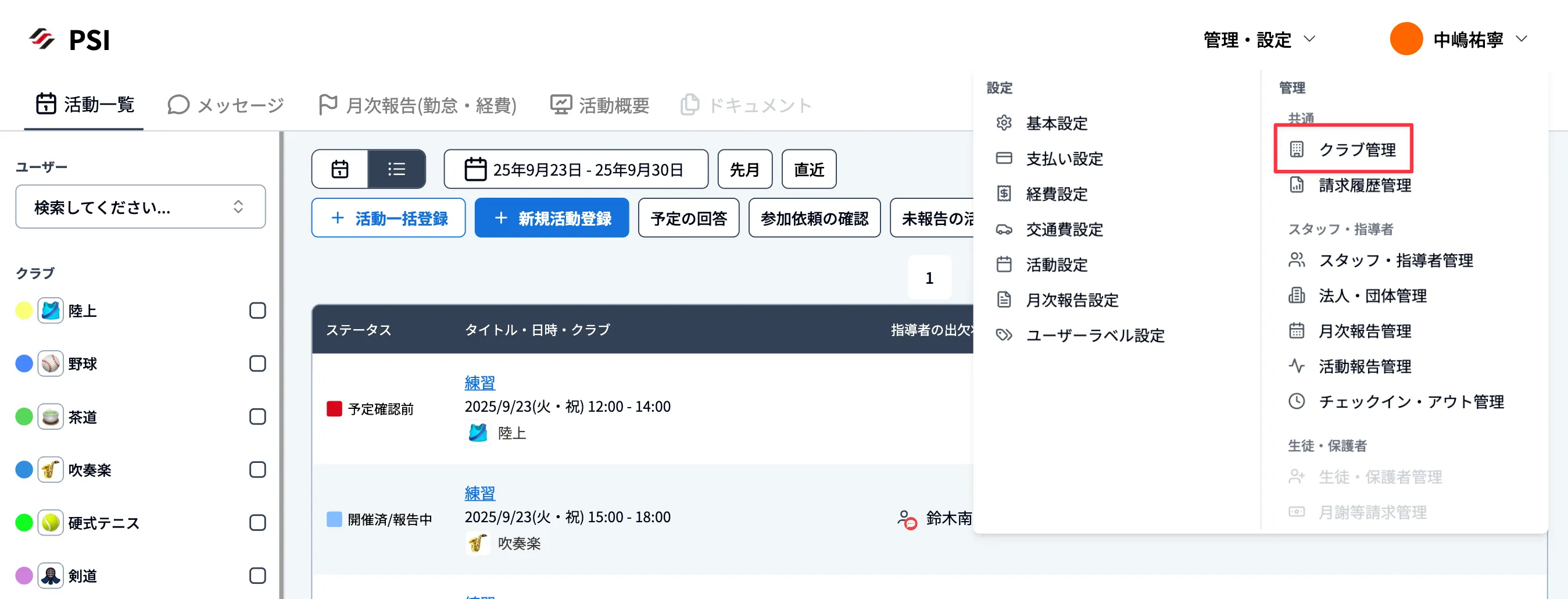Click the PSI logo icon
This screenshot has width=1568, height=599.
(42, 40)
